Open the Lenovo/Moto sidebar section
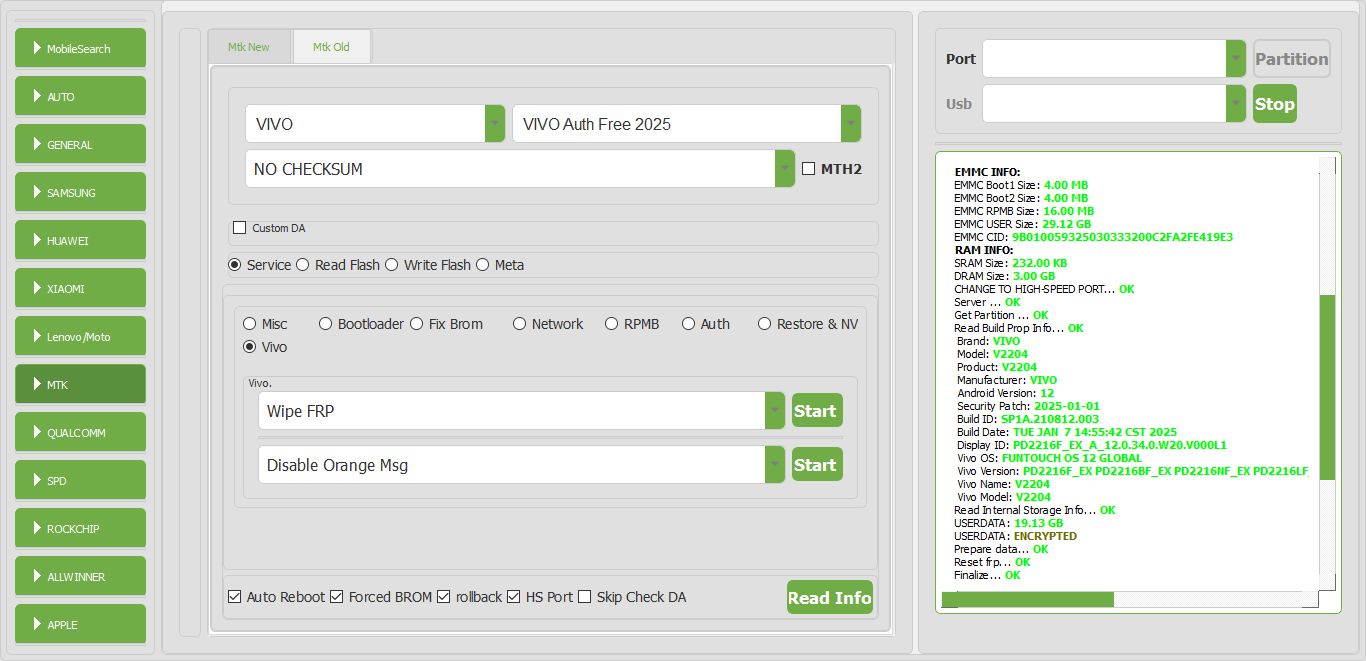 pos(80,336)
